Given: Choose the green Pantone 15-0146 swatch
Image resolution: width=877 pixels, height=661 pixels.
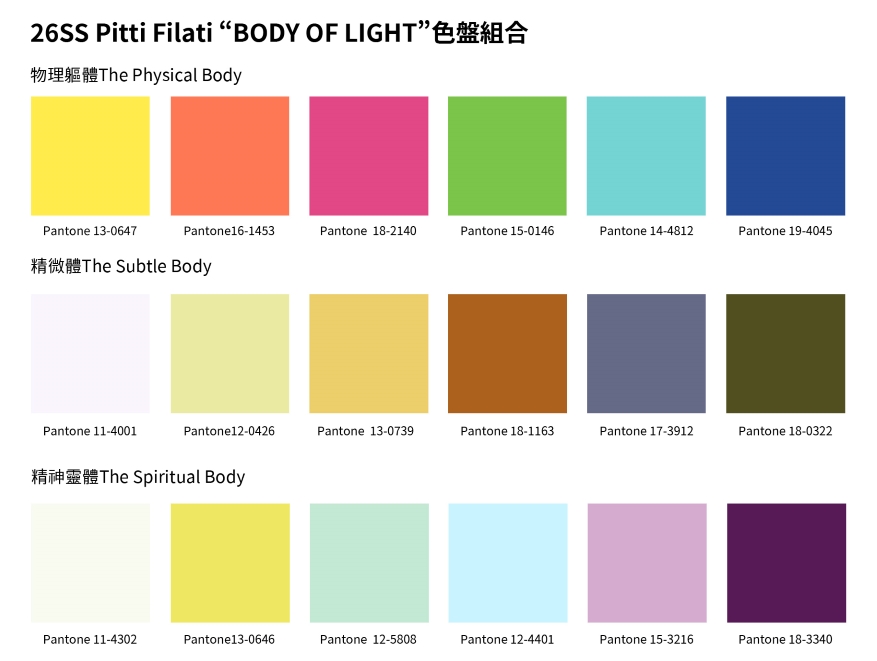Looking at the screenshot, I should [507, 156].
